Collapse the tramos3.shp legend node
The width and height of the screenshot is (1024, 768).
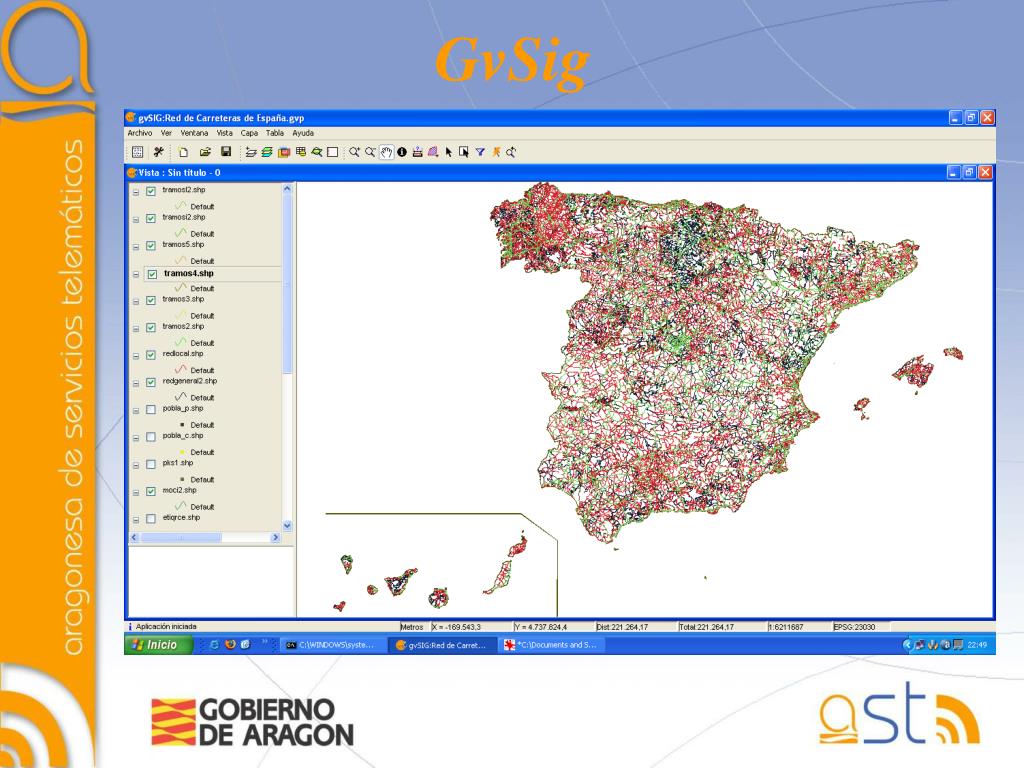(x=136, y=302)
